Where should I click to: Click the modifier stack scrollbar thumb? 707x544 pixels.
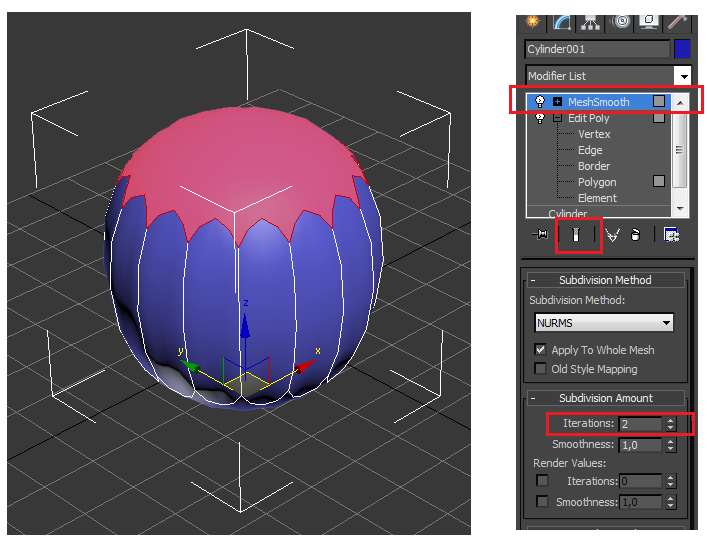[x=679, y=150]
